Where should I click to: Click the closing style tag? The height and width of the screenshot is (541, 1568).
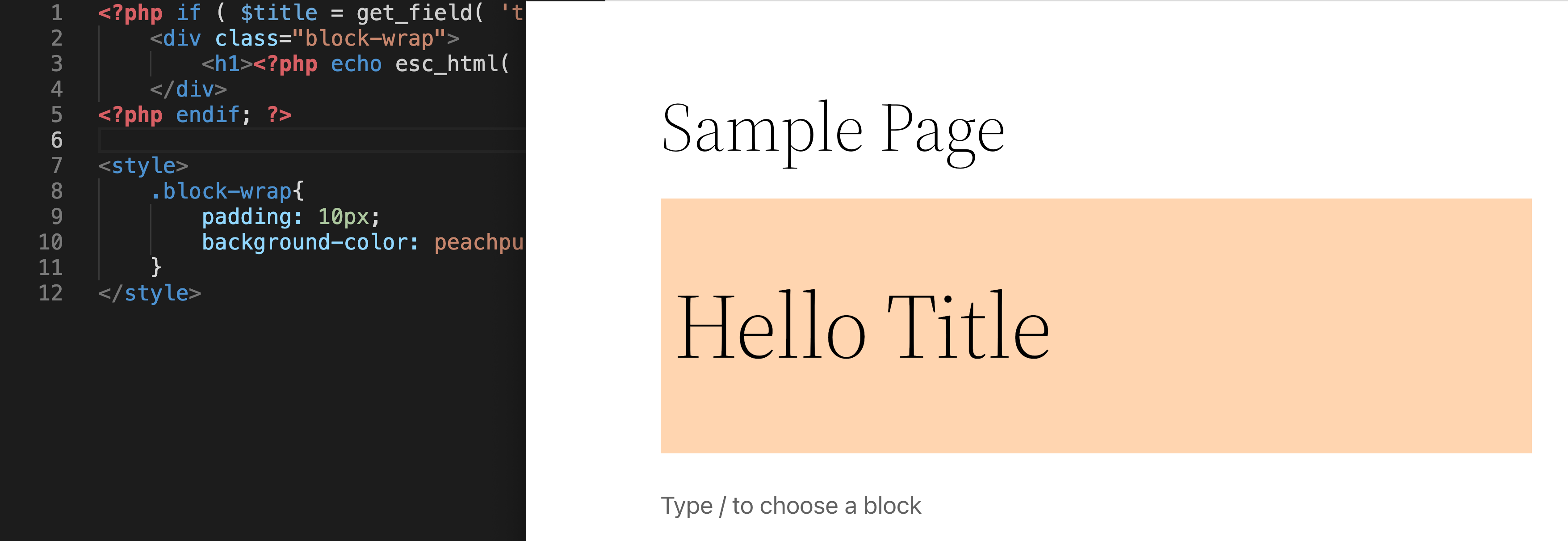150,293
